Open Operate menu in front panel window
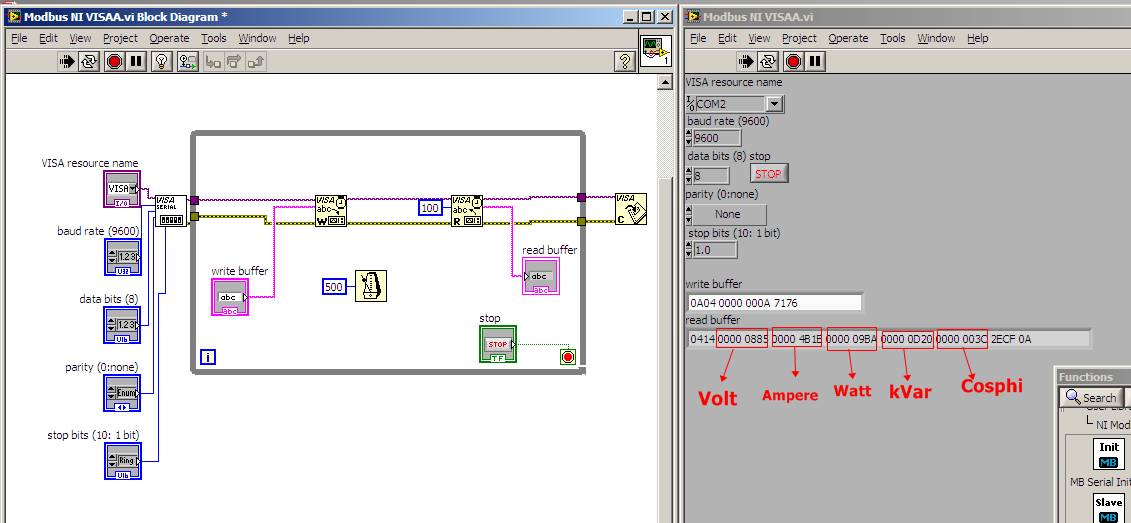Image resolution: width=1131 pixels, height=523 pixels. [848, 38]
